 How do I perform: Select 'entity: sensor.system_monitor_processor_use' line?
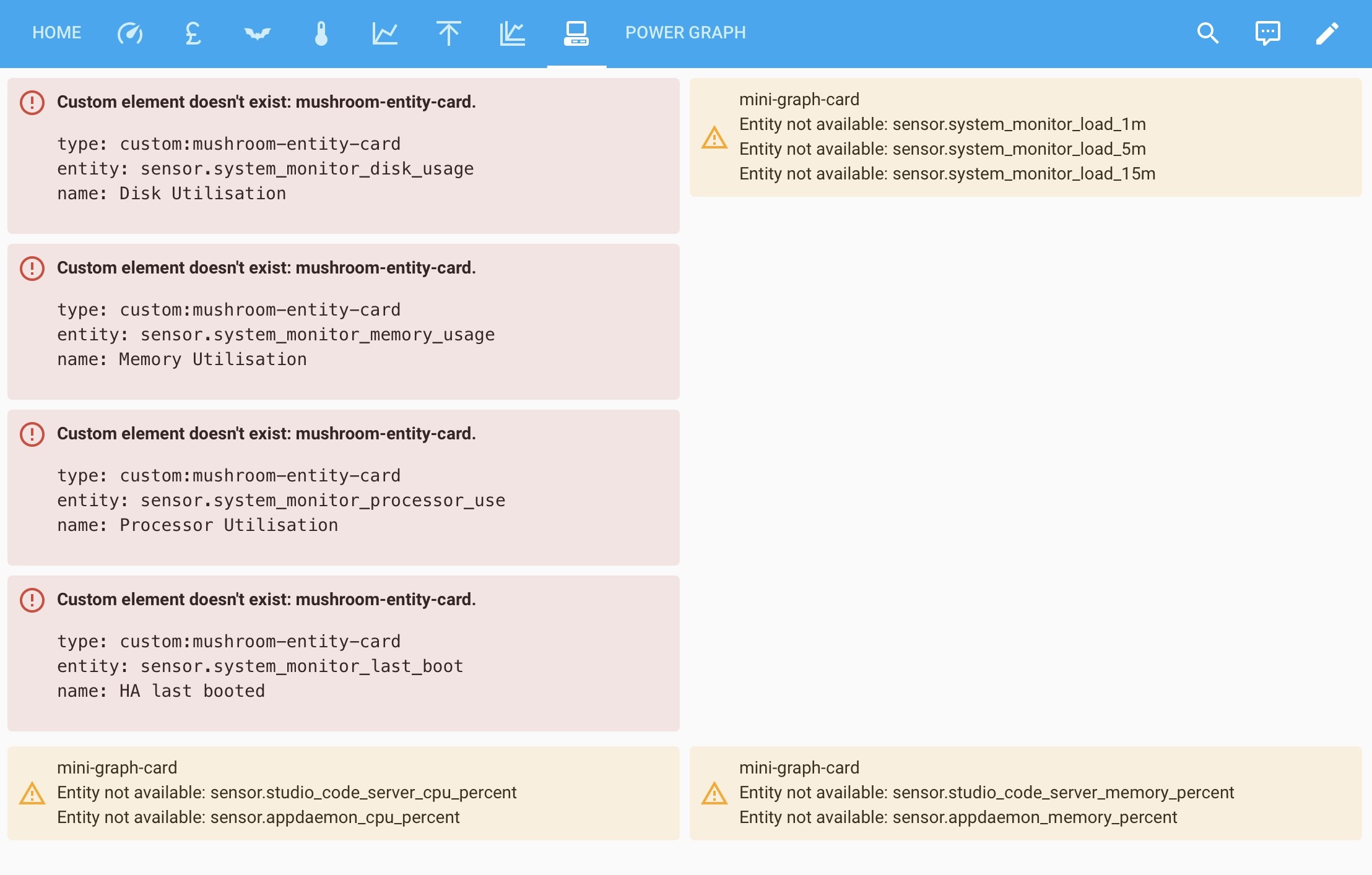[281, 501]
